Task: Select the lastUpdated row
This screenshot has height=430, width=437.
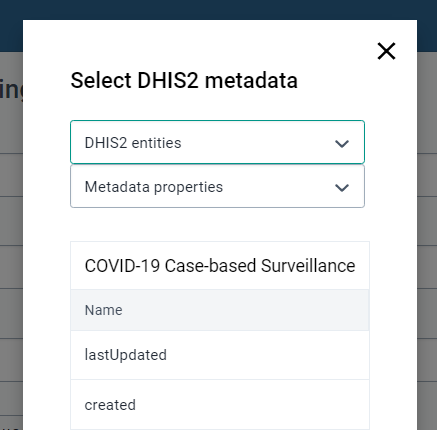Action: tap(220, 355)
